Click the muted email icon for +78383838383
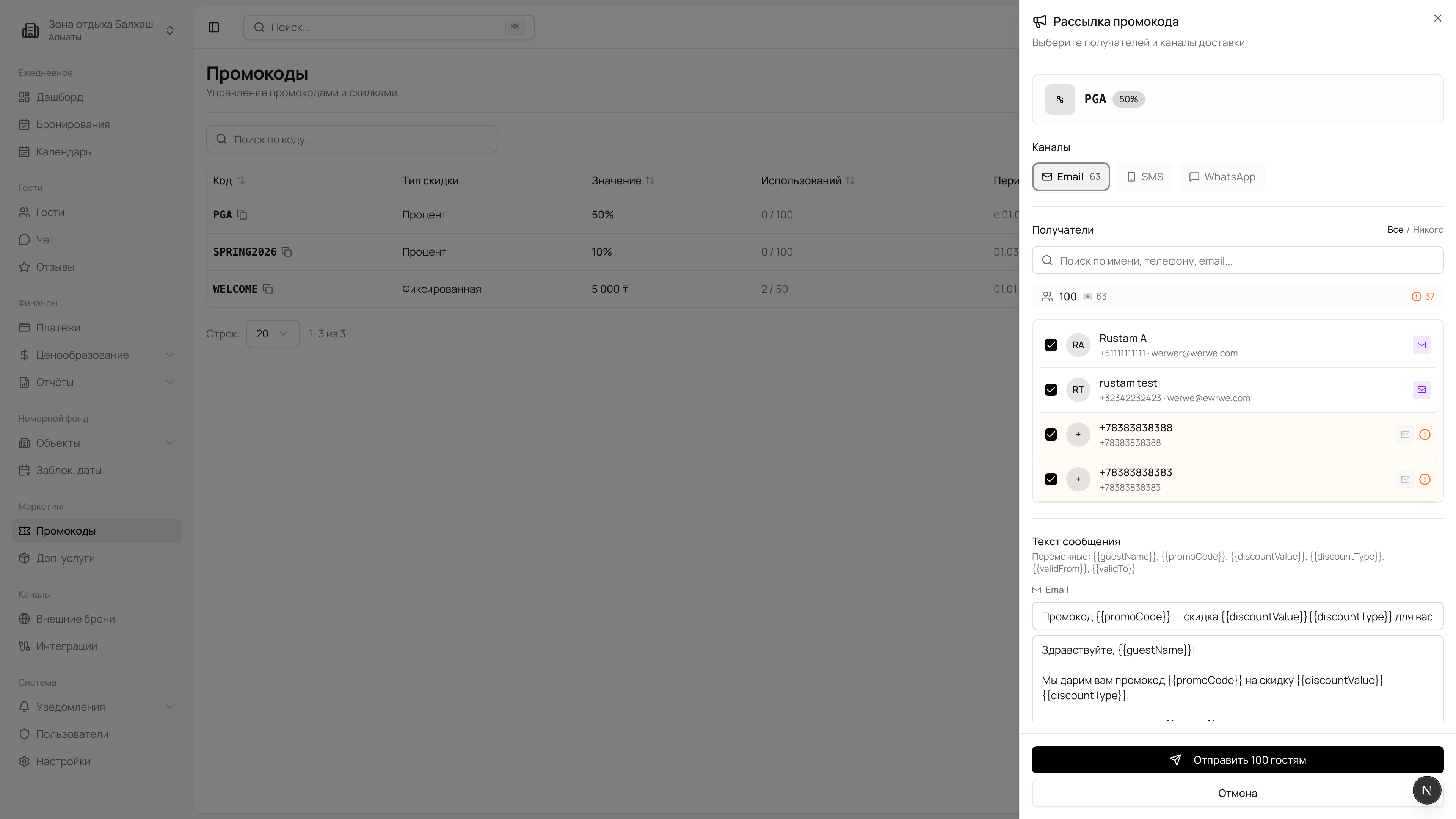 (1404, 479)
